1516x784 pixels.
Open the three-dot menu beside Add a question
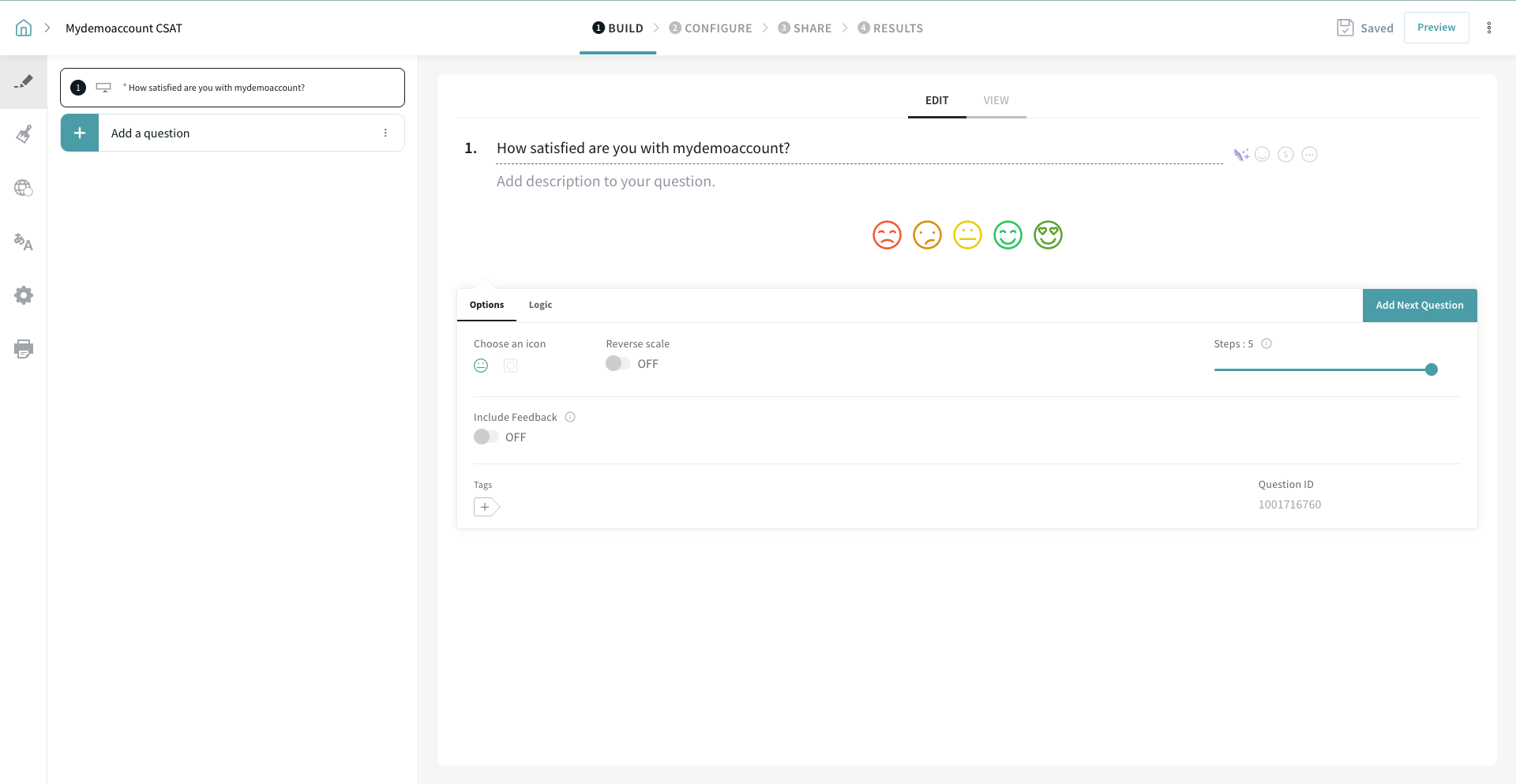(x=385, y=133)
